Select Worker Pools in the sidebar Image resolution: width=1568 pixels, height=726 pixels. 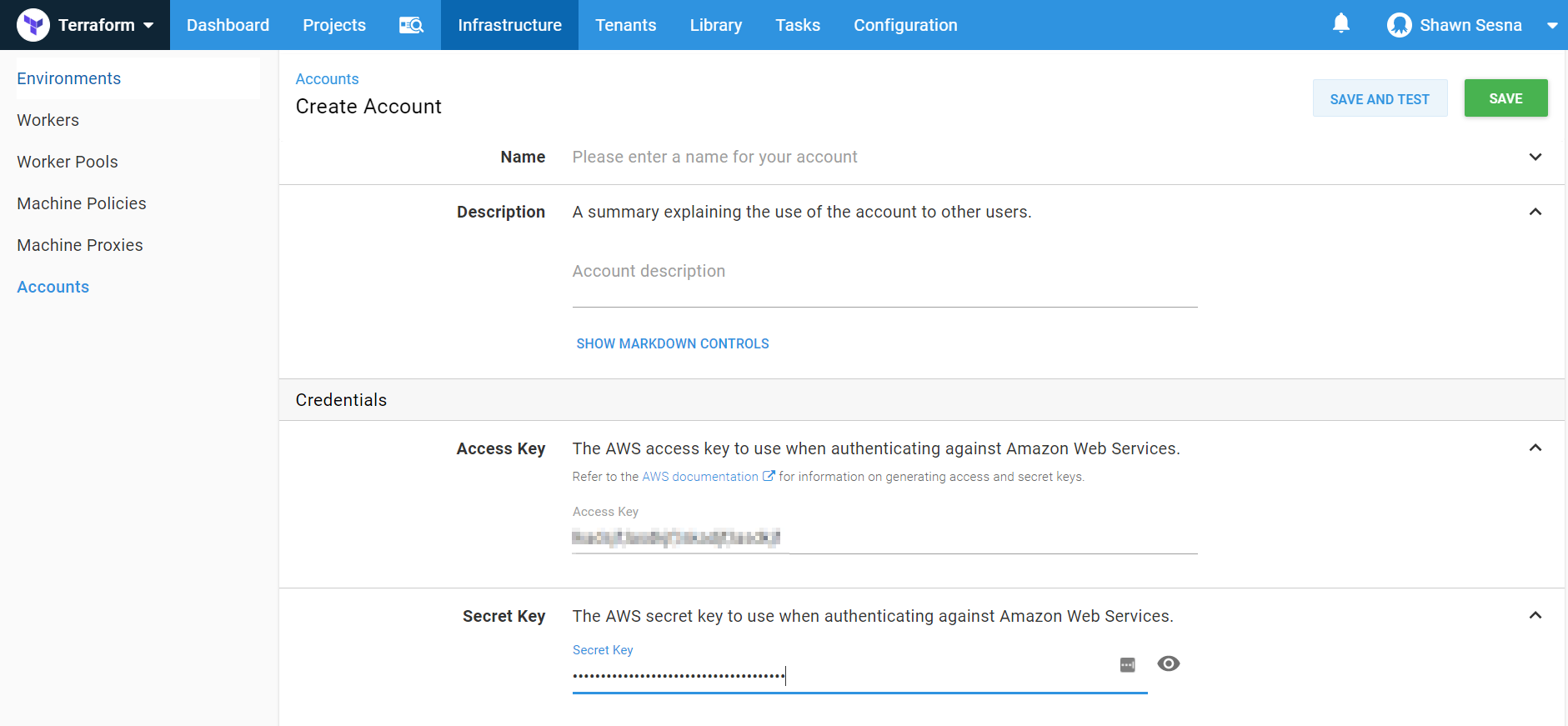[x=68, y=162]
